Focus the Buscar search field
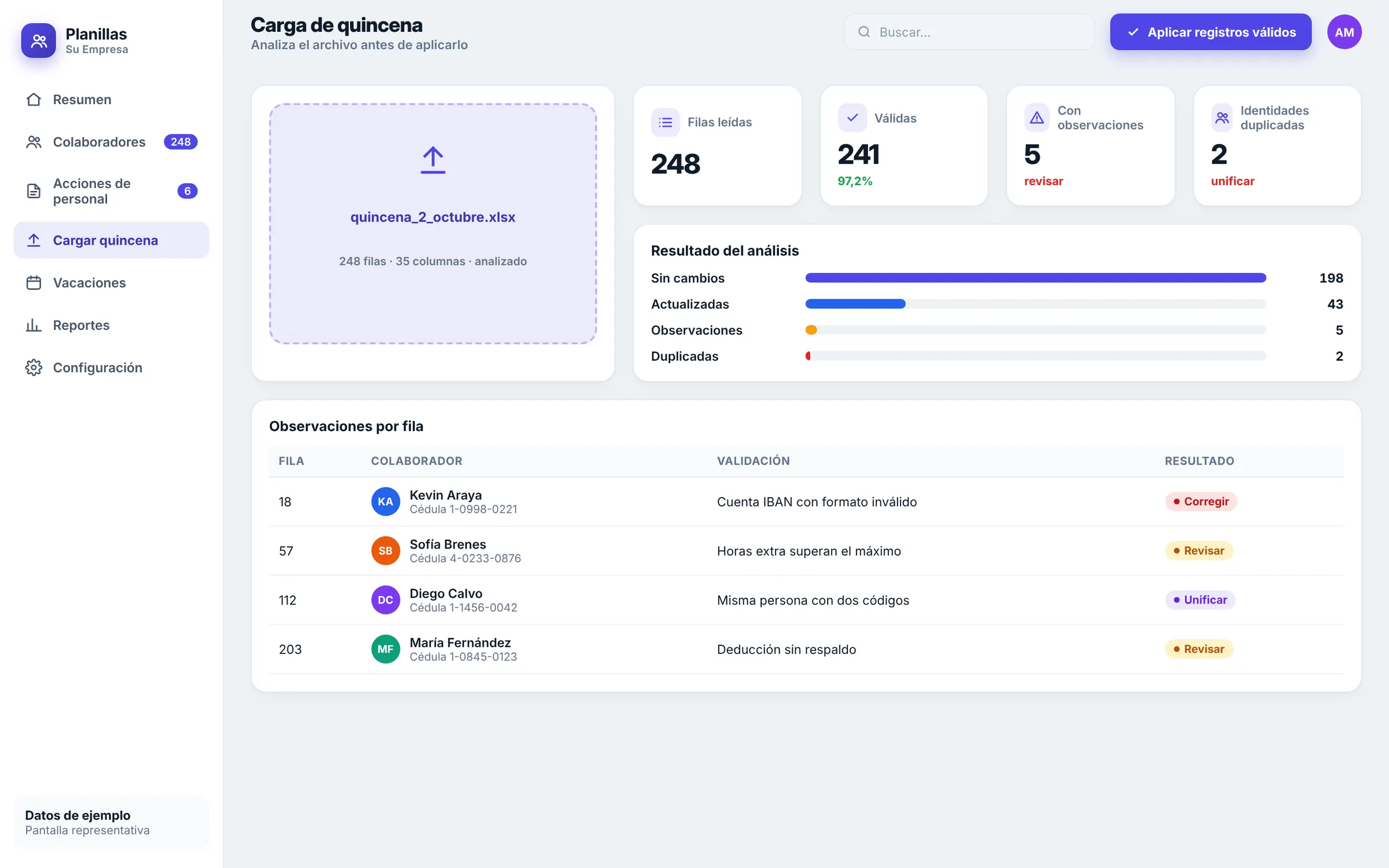The width and height of the screenshot is (1389, 868). point(969,32)
